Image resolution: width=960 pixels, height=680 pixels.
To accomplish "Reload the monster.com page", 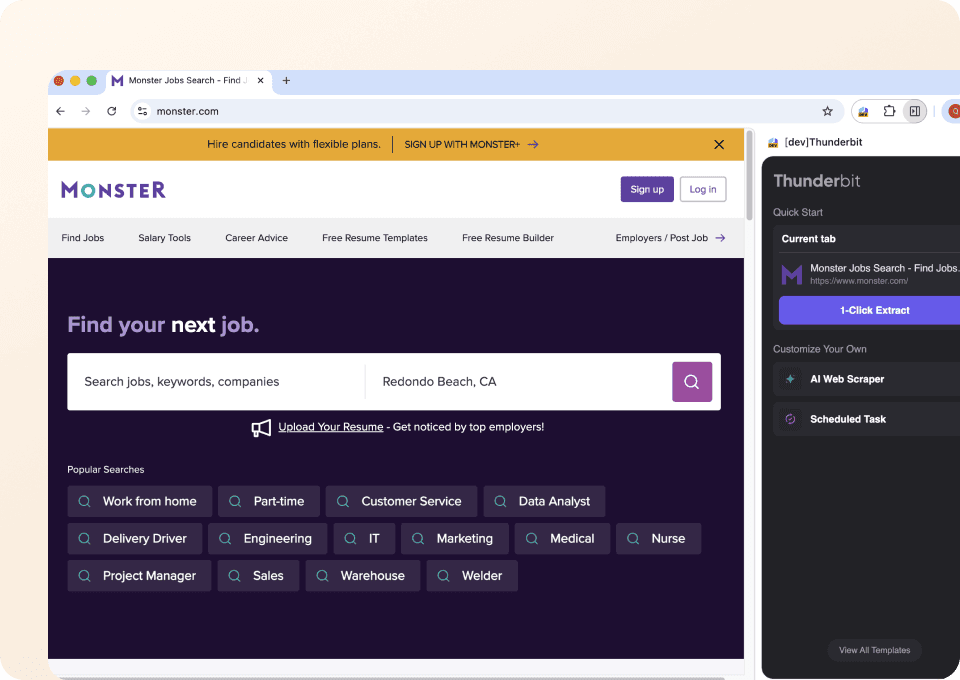I will point(112,111).
